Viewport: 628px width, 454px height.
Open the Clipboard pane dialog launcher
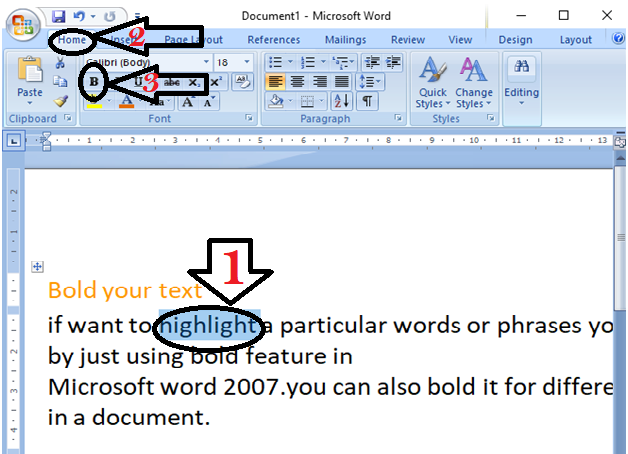click(x=68, y=118)
